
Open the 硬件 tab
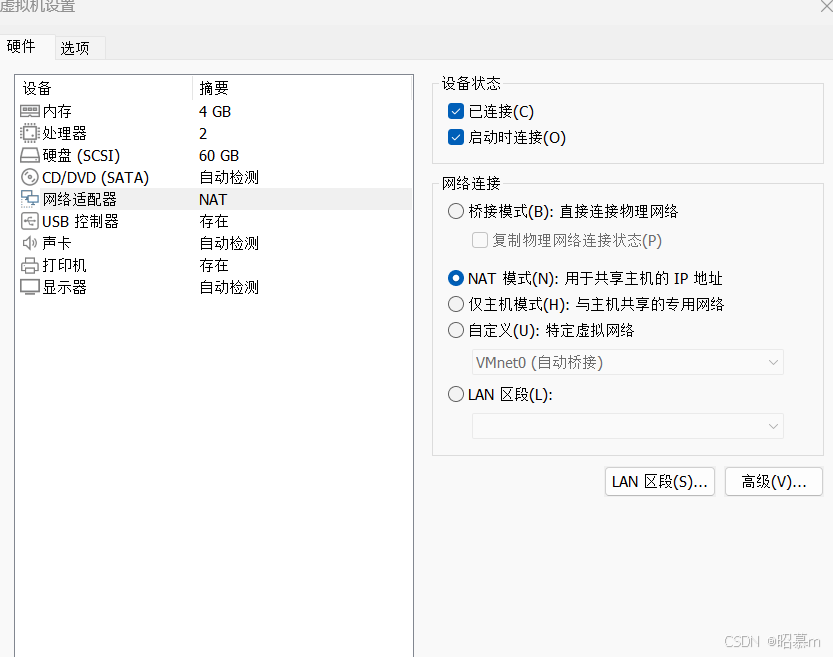click(x=21, y=46)
